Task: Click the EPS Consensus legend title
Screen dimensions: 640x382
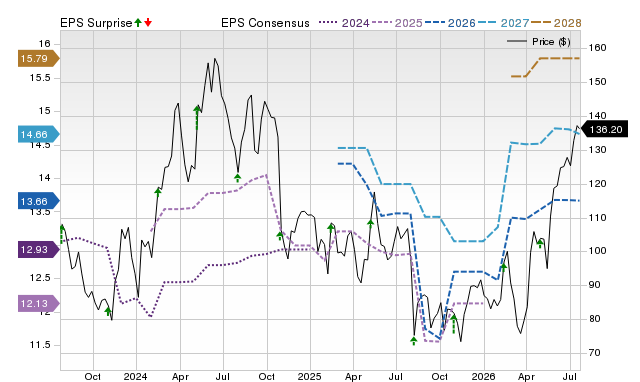Action: click(265, 23)
